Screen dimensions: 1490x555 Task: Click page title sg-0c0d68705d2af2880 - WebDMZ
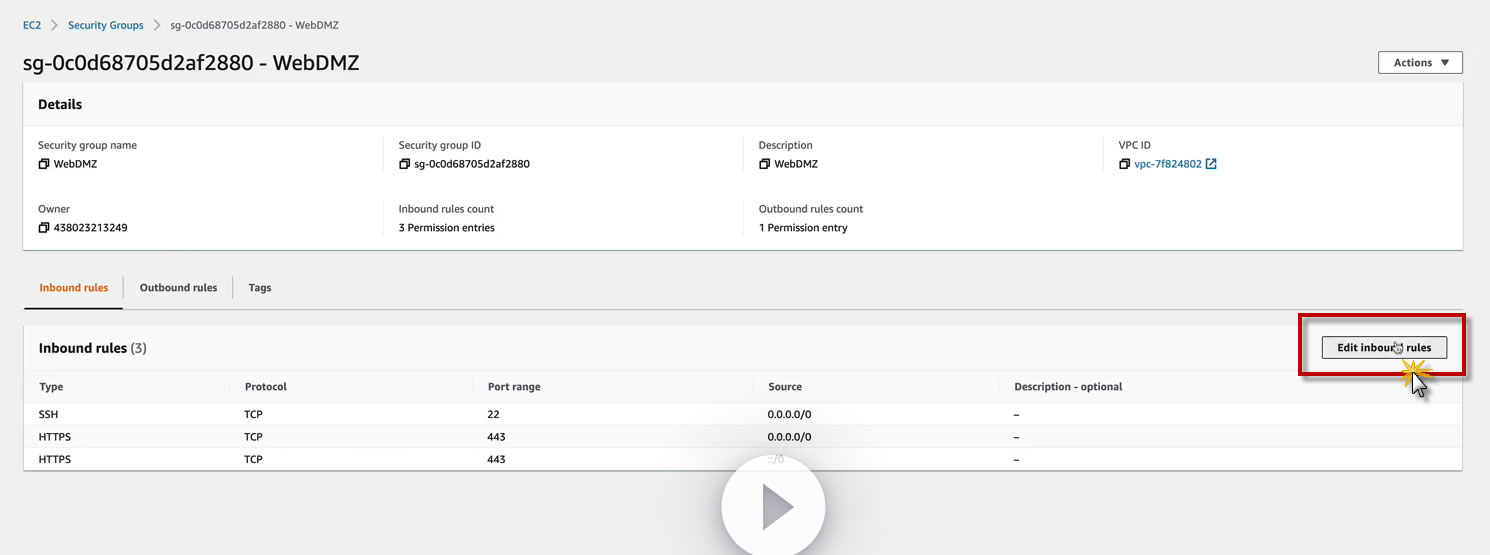[x=191, y=63]
